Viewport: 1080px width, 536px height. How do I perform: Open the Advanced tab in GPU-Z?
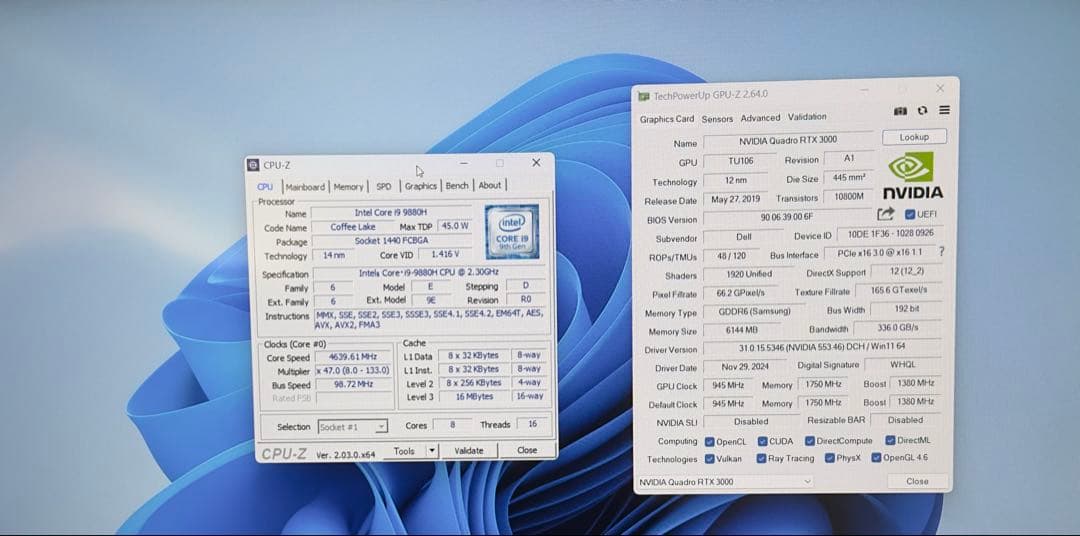pos(760,118)
